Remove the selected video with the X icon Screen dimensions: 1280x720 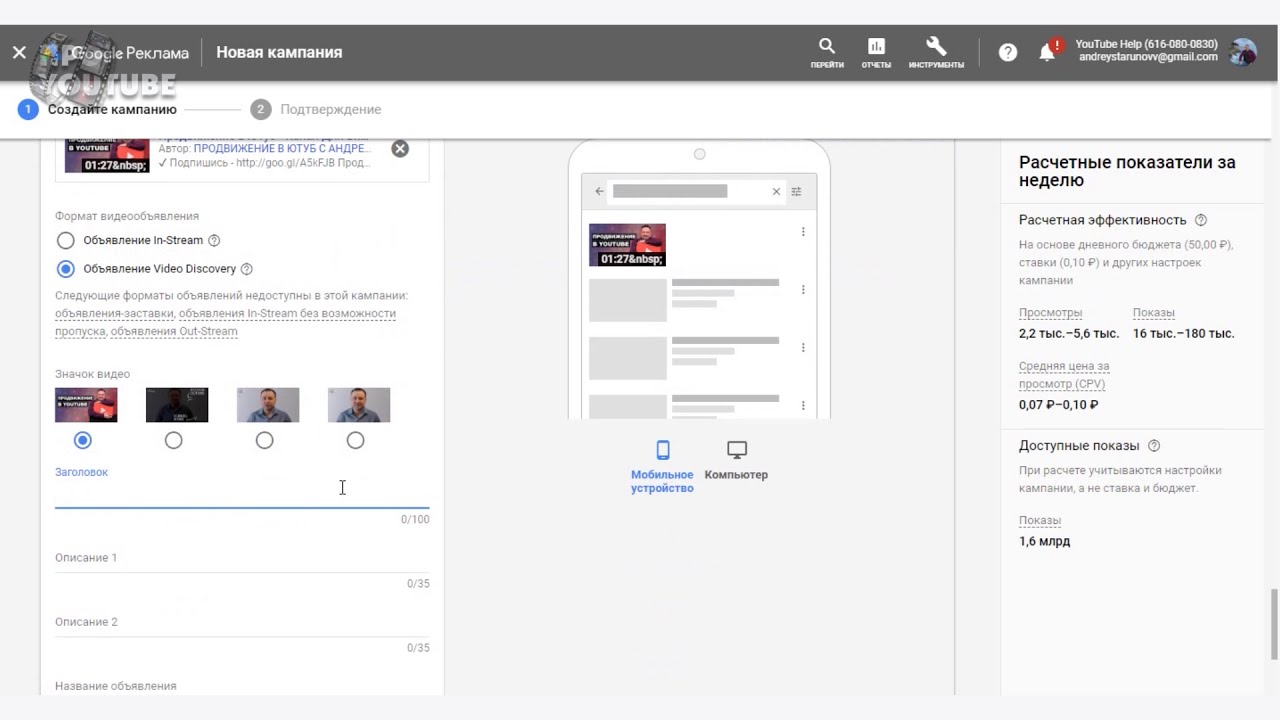[x=400, y=149]
